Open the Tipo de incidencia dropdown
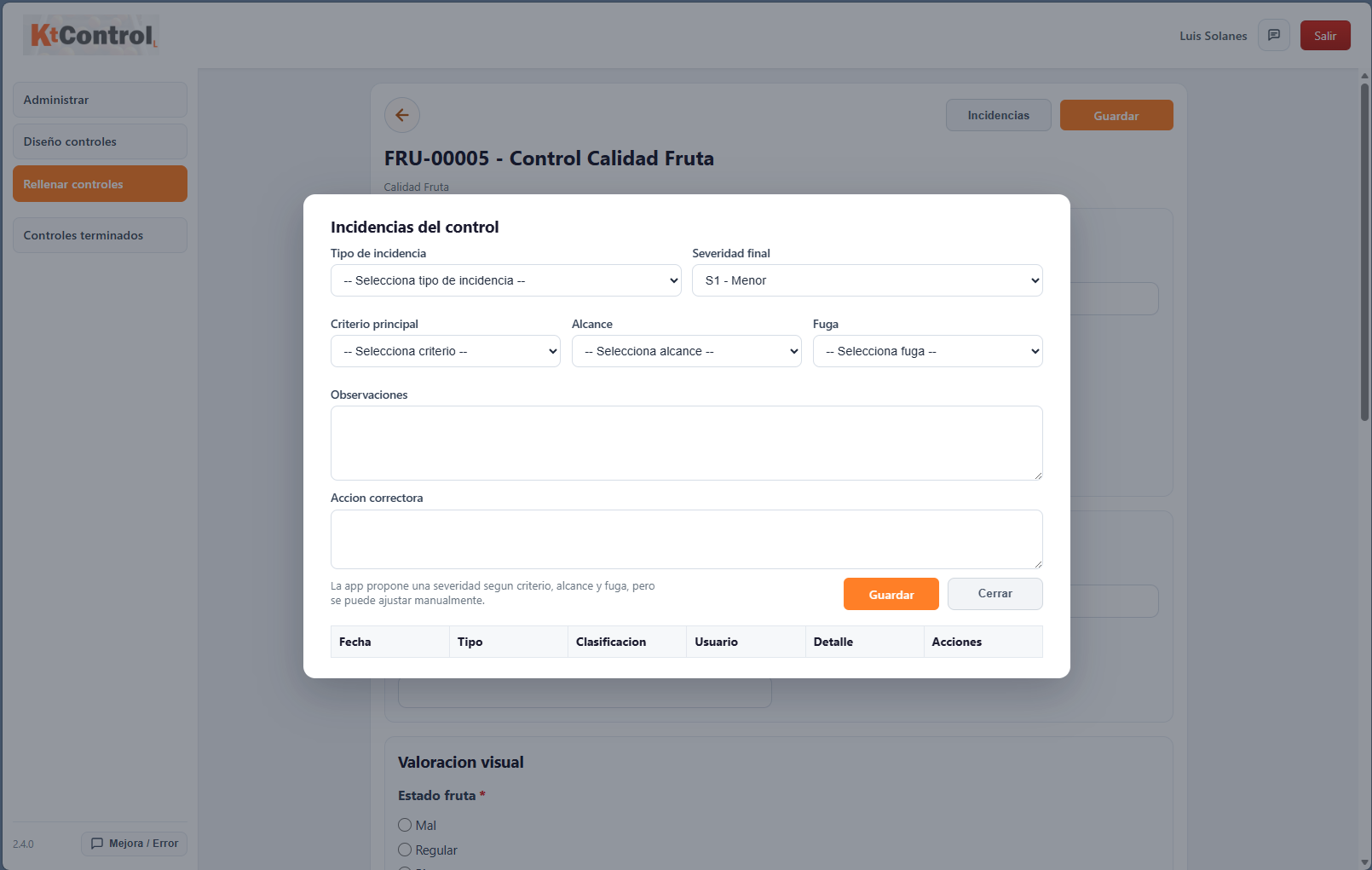Viewport: 1372px width, 870px height. click(x=505, y=280)
